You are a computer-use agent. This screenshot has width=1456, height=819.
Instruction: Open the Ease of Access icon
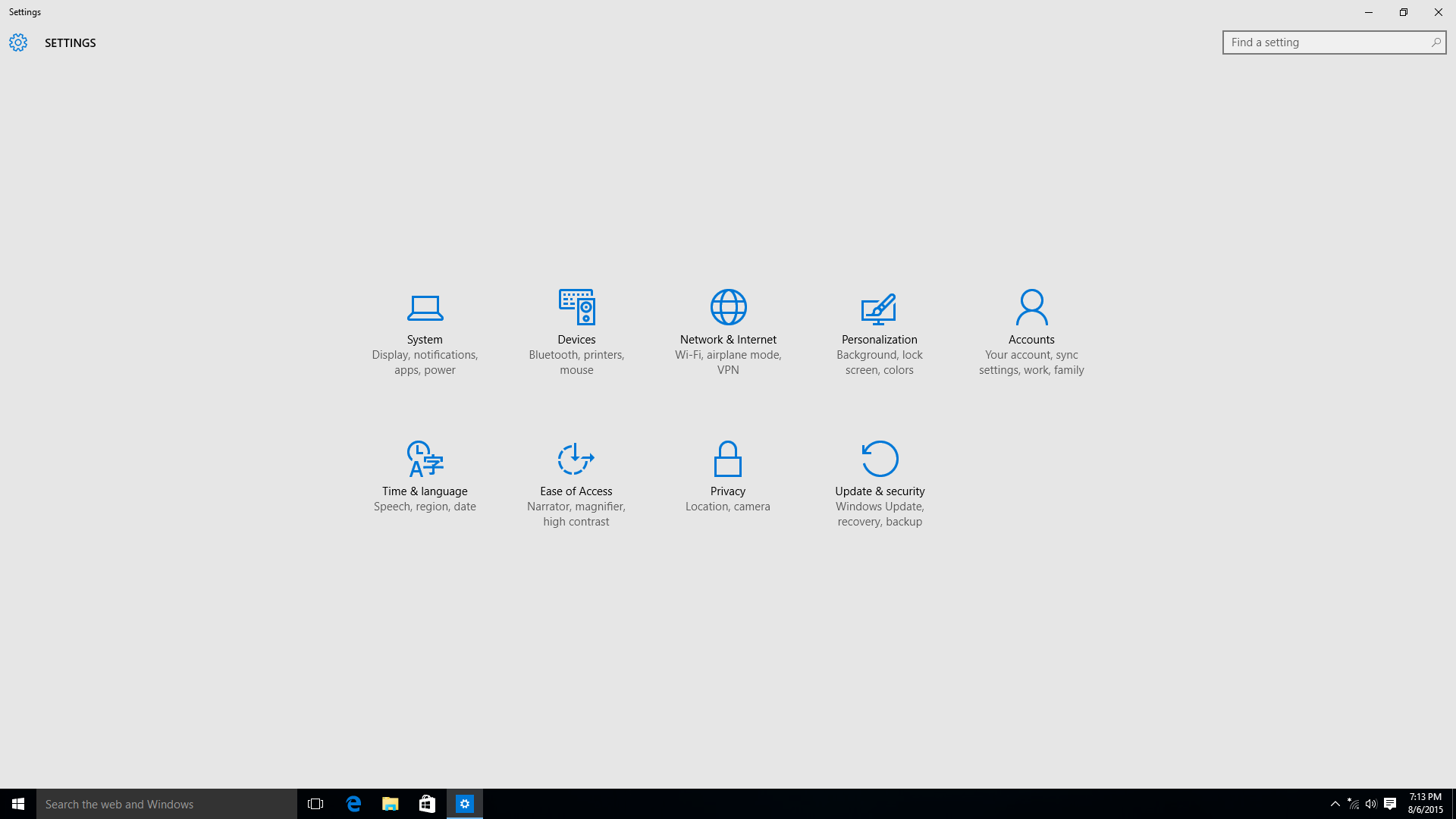[x=576, y=459]
